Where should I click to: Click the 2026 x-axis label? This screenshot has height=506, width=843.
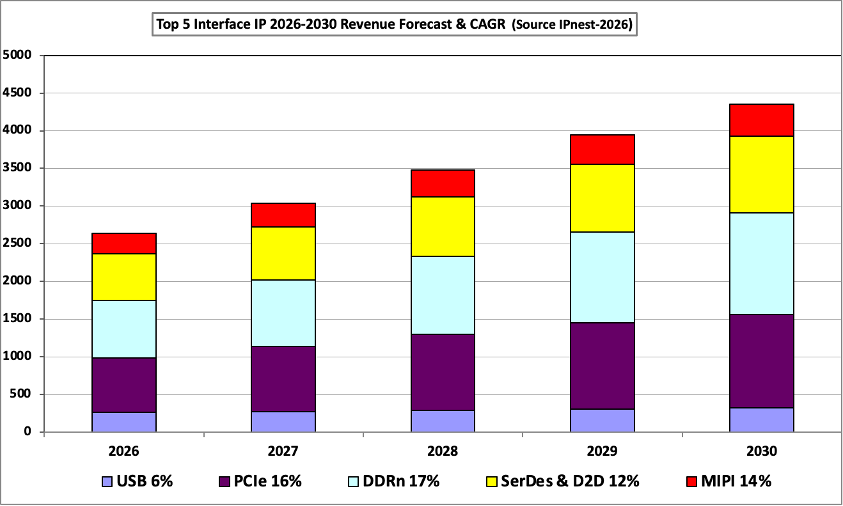124,451
